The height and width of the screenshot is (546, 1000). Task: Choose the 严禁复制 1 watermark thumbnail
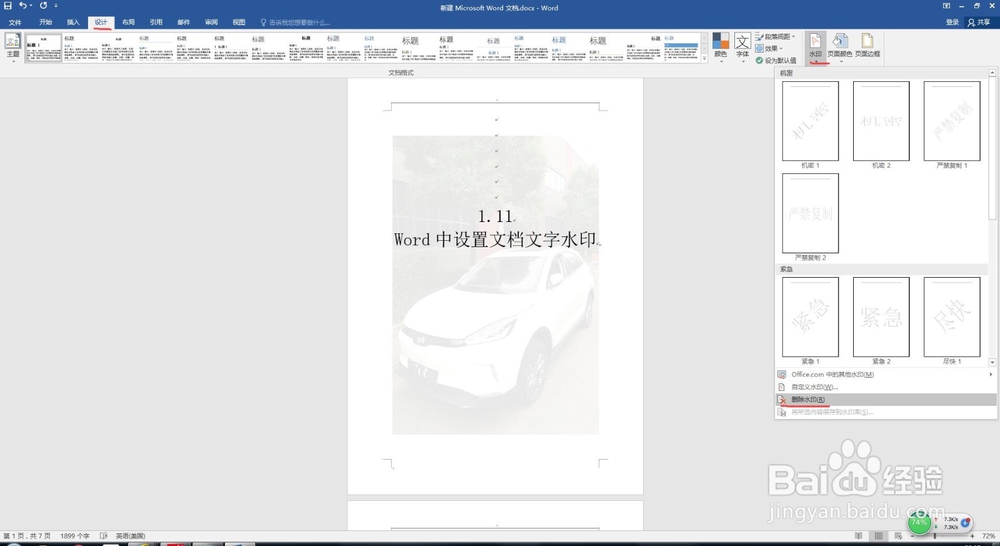click(952, 121)
